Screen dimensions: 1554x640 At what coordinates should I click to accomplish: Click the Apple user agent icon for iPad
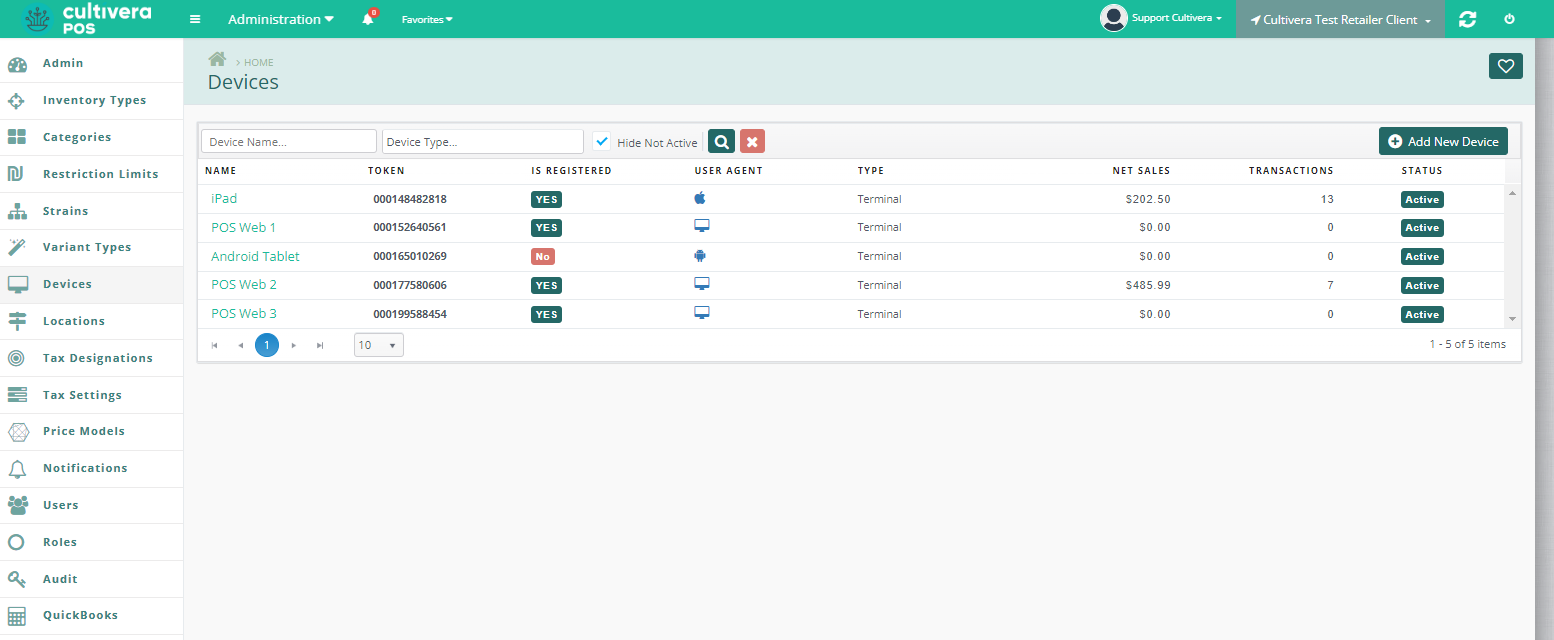pyautogui.click(x=700, y=198)
